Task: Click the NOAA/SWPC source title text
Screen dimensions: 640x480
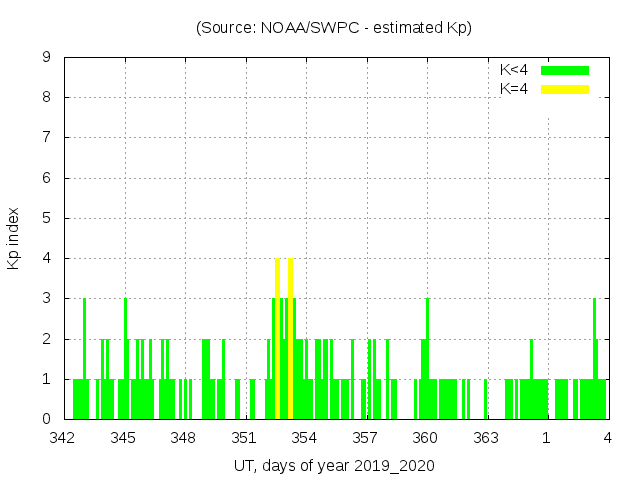Action: click(333, 28)
